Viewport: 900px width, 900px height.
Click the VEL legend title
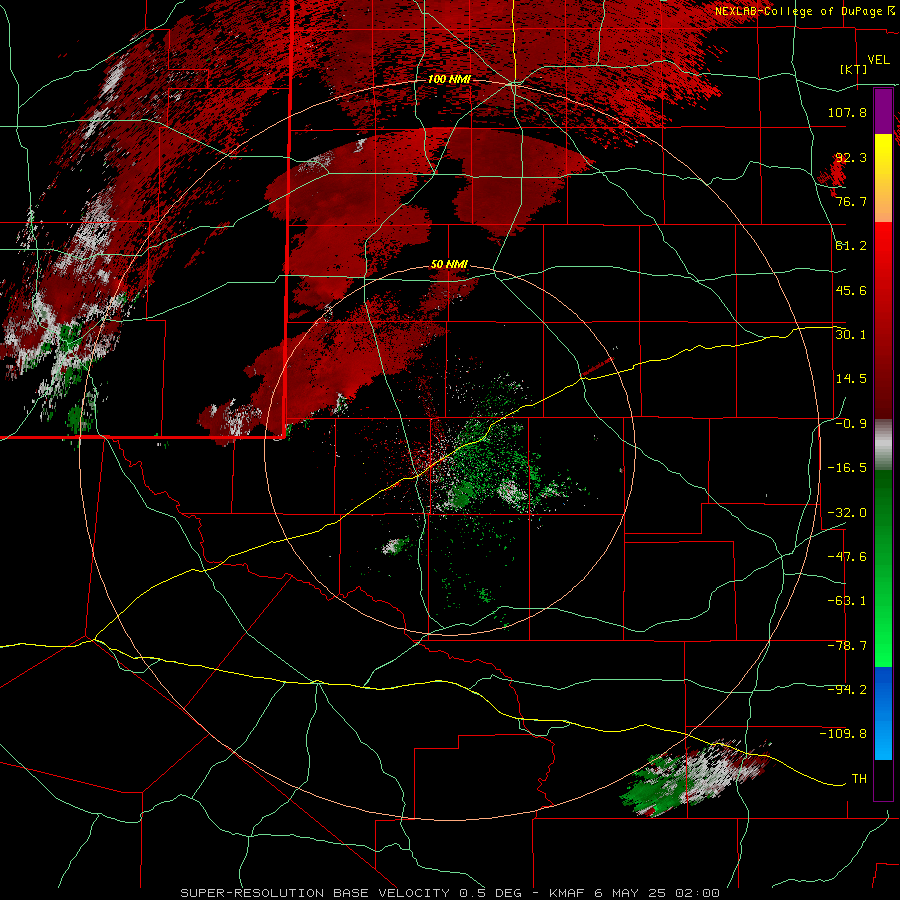coord(878,60)
